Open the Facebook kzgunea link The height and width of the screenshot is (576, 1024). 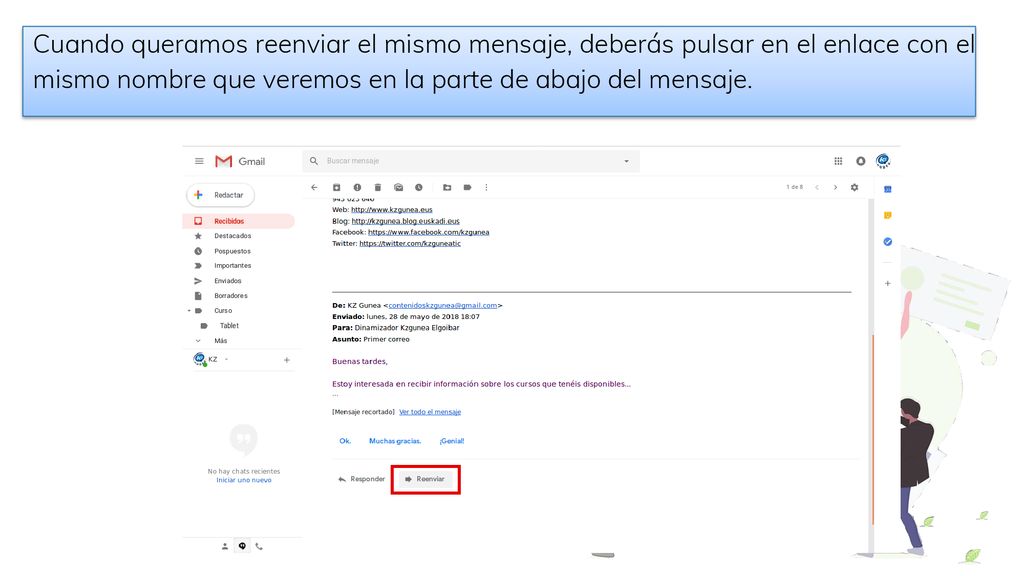(428, 232)
